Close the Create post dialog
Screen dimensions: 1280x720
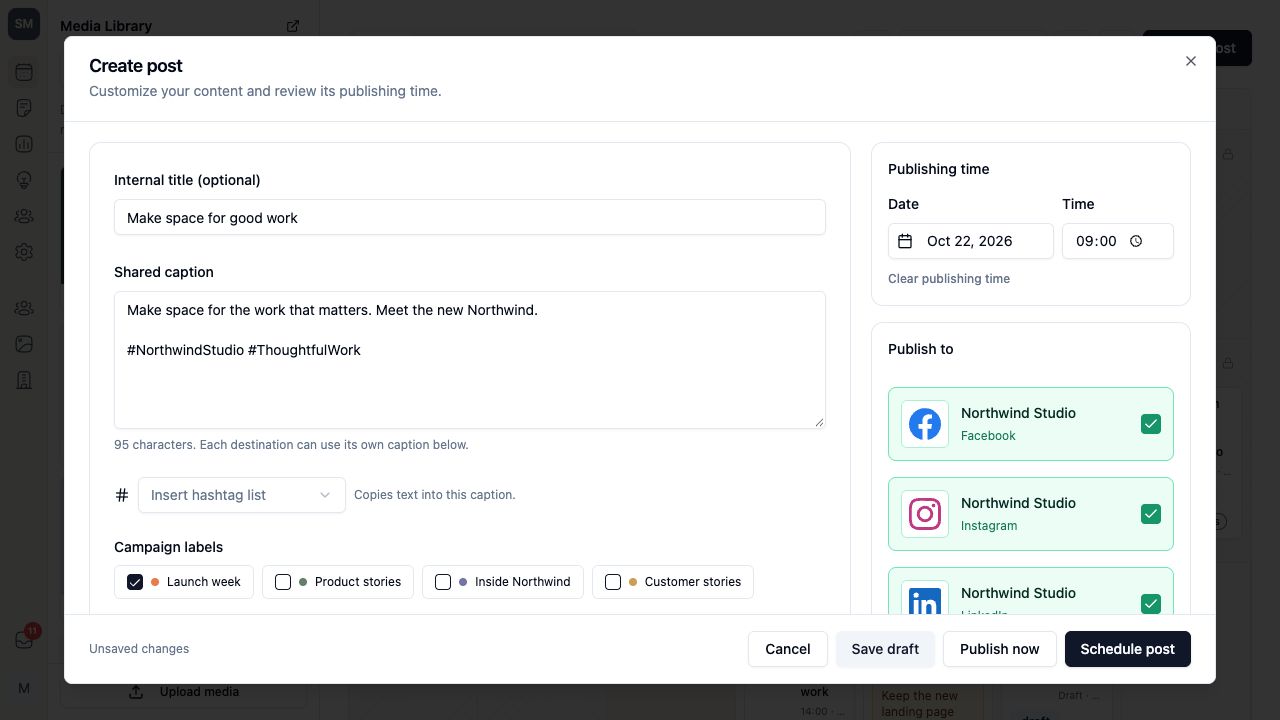(x=1191, y=61)
